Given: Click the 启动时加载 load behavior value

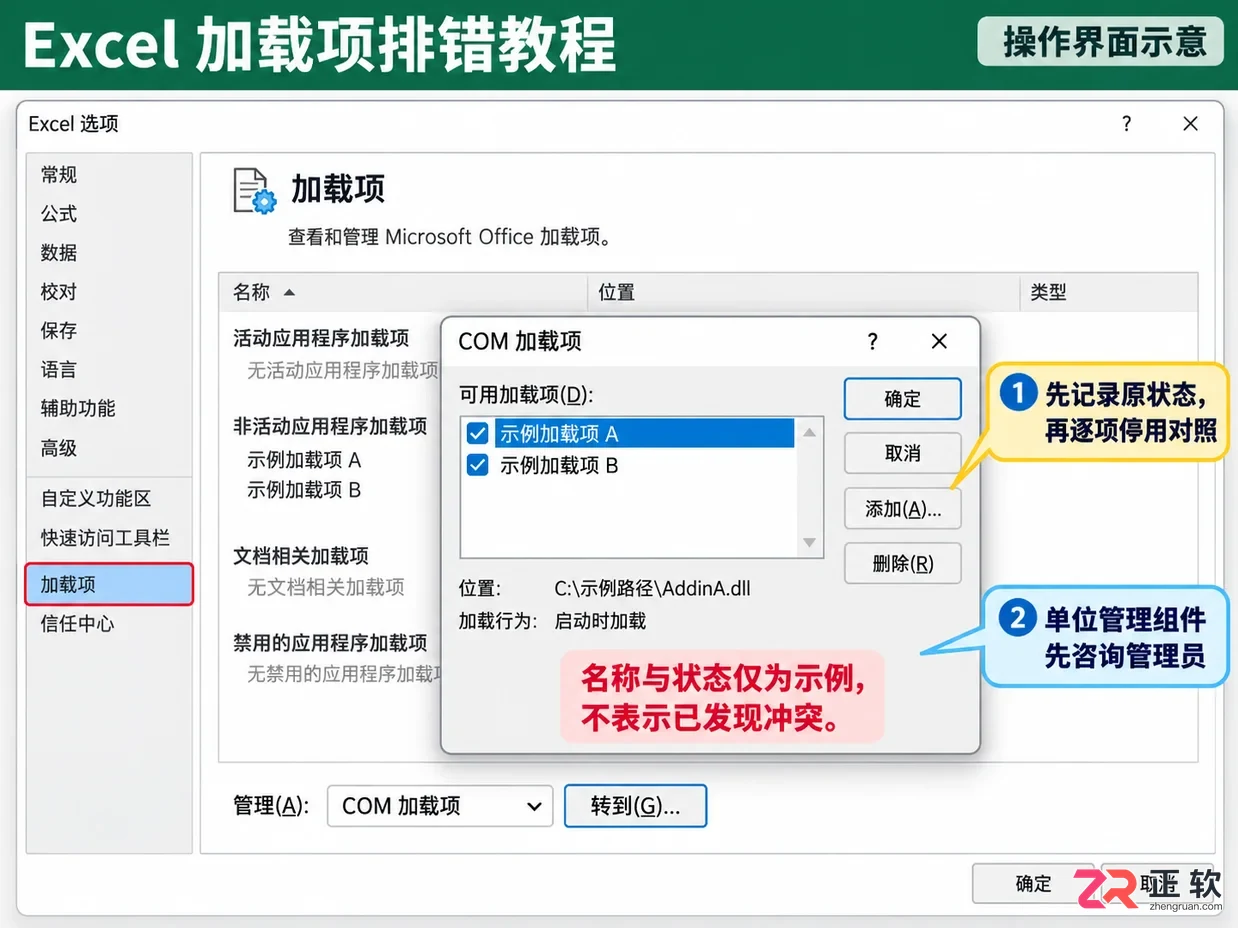Looking at the screenshot, I should click(x=600, y=621).
